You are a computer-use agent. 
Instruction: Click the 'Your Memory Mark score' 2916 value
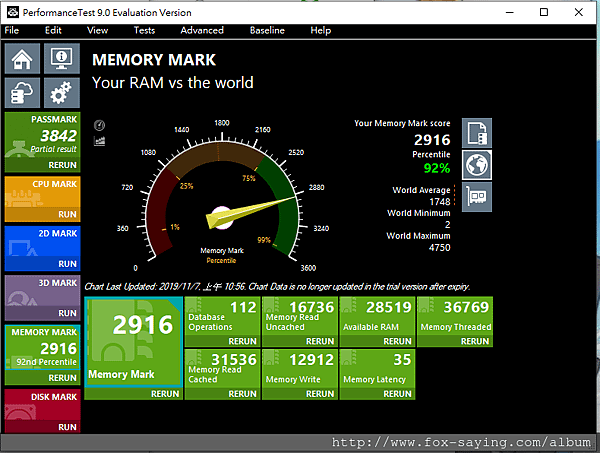[x=432, y=140]
